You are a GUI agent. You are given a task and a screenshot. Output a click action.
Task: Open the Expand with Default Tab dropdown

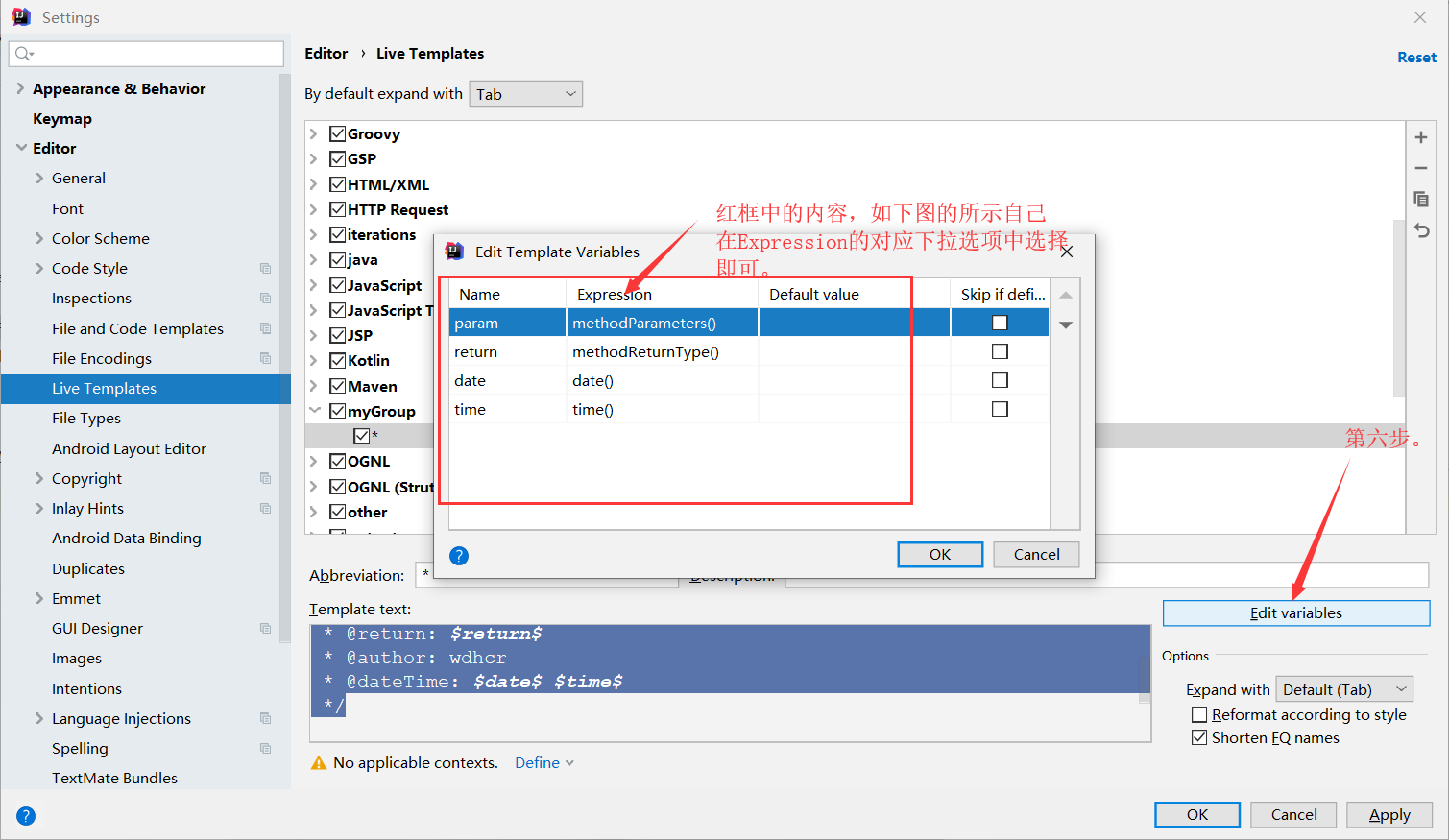[x=1343, y=688]
